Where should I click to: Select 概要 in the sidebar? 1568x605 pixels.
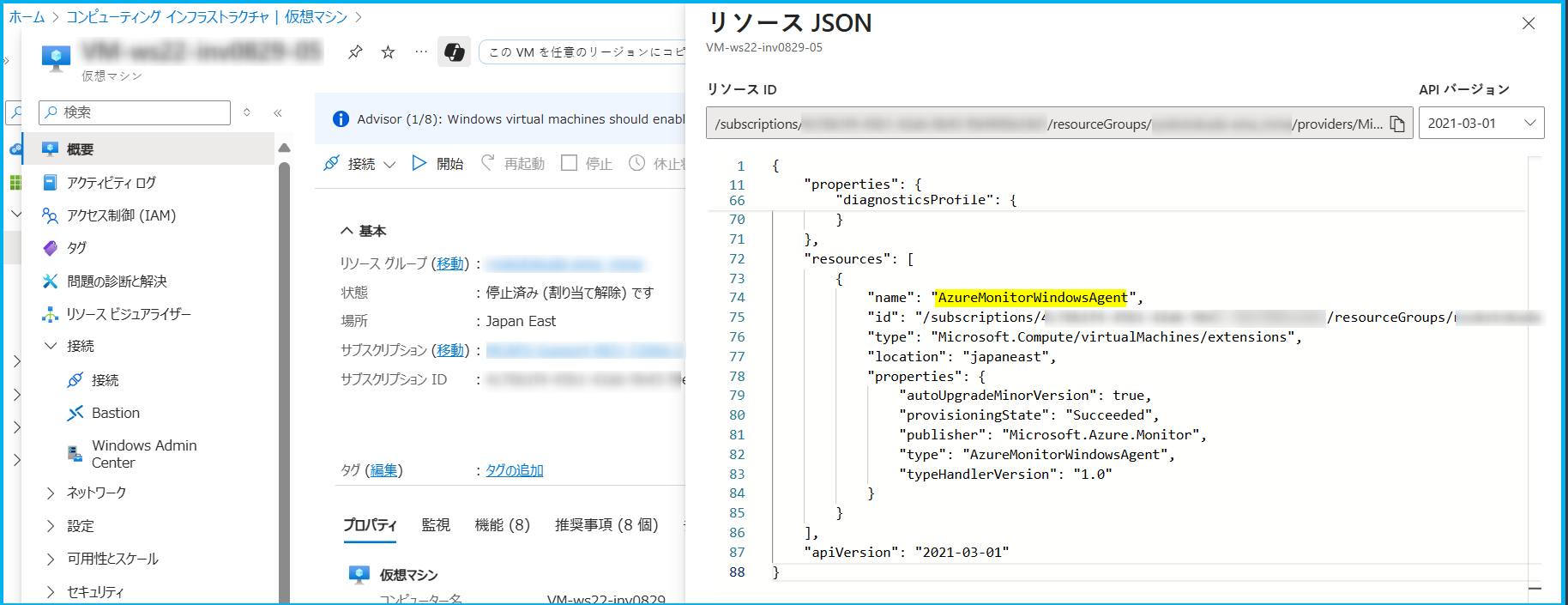[x=148, y=149]
